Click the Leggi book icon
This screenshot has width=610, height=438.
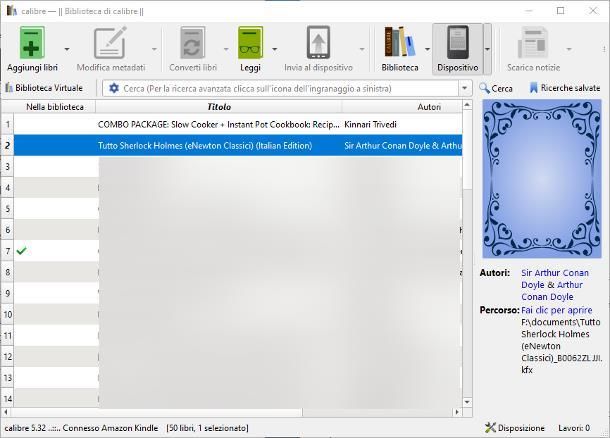[x=250, y=43]
